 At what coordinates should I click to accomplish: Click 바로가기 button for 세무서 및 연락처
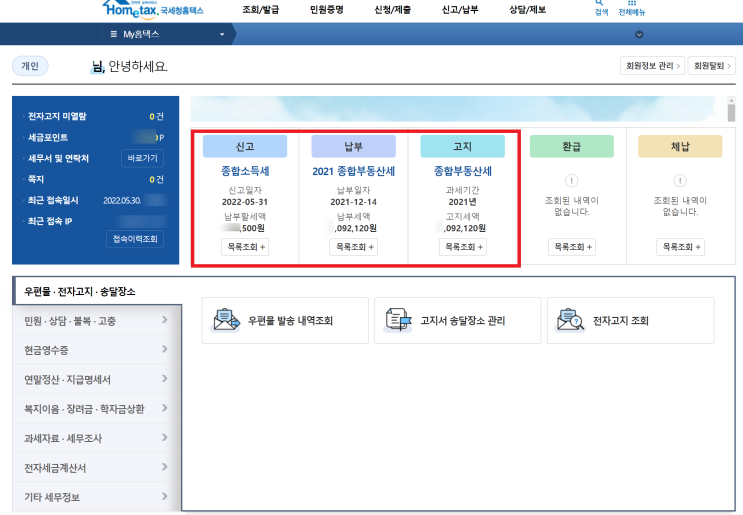coord(142,158)
